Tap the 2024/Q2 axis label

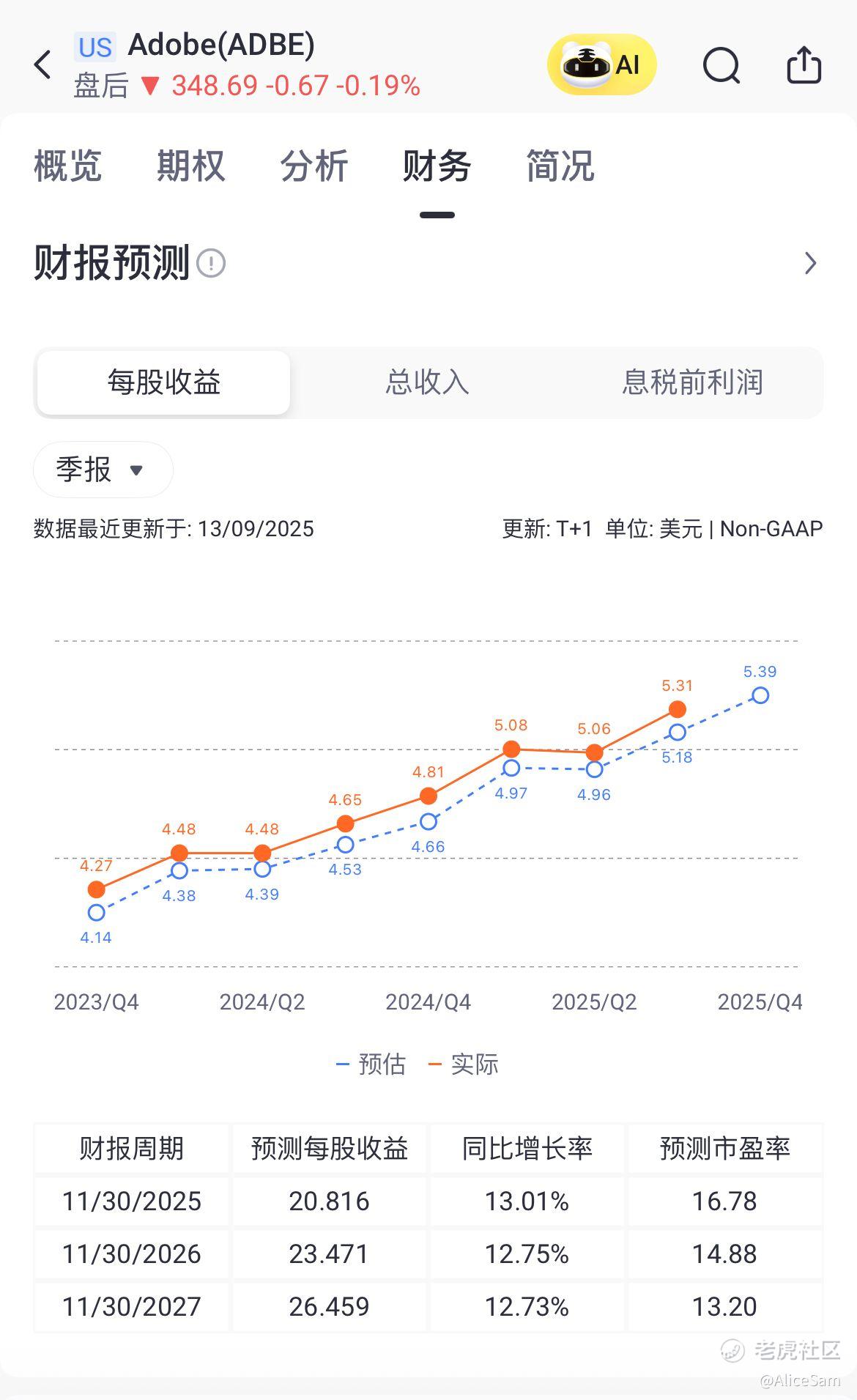[x=262, y=1001]
